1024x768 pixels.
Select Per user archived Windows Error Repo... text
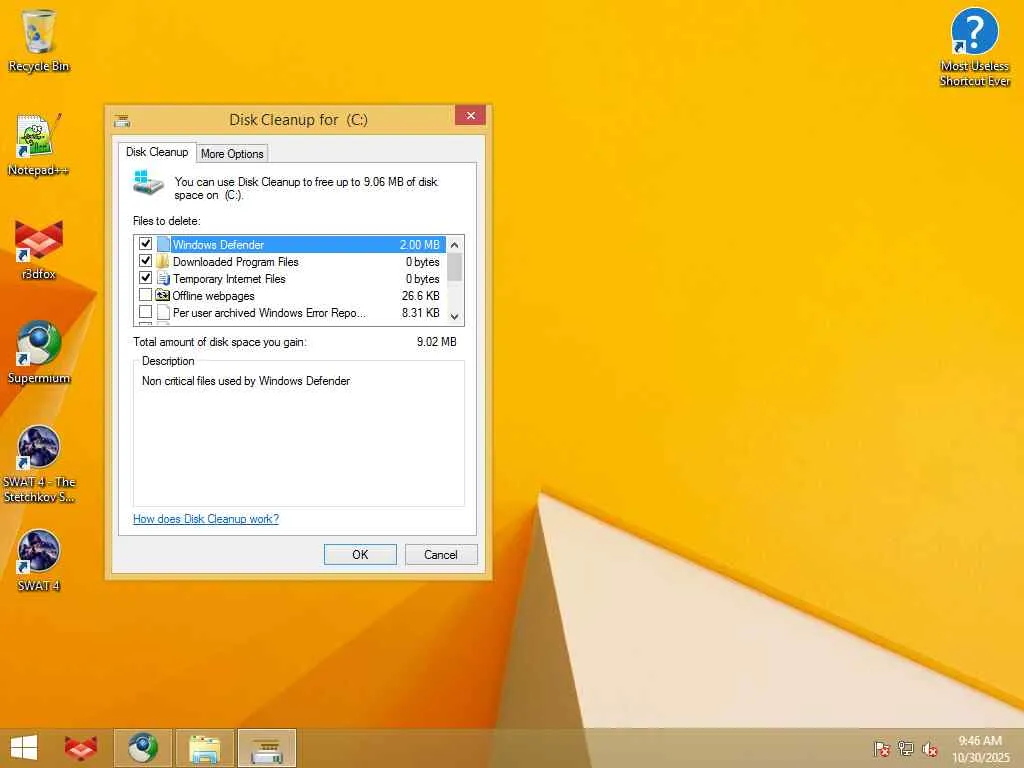click(x=269, y=313)
